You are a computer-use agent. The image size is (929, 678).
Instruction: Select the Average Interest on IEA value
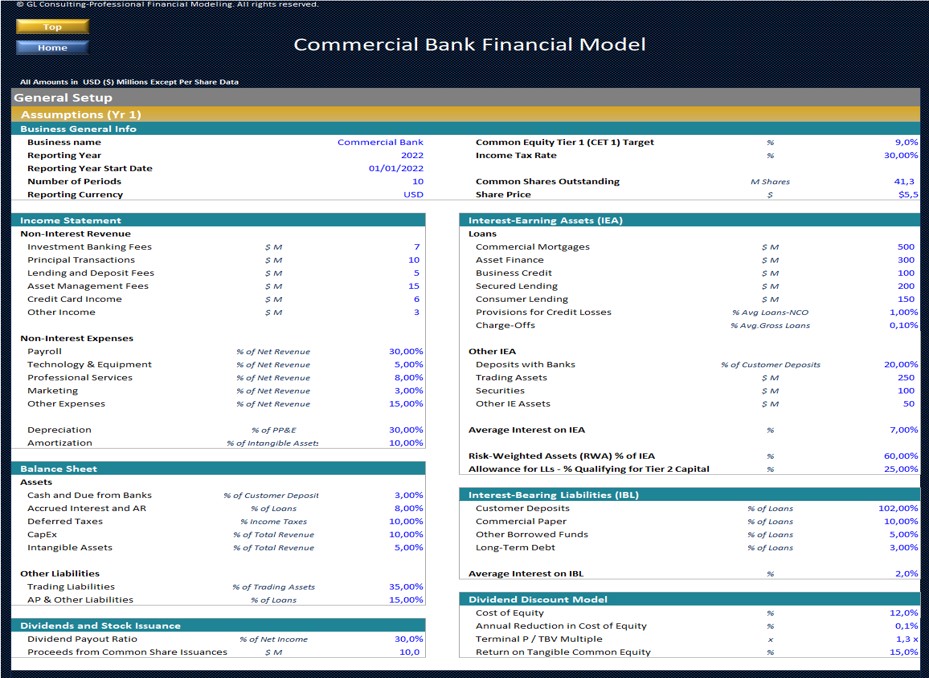pos(902,429)
